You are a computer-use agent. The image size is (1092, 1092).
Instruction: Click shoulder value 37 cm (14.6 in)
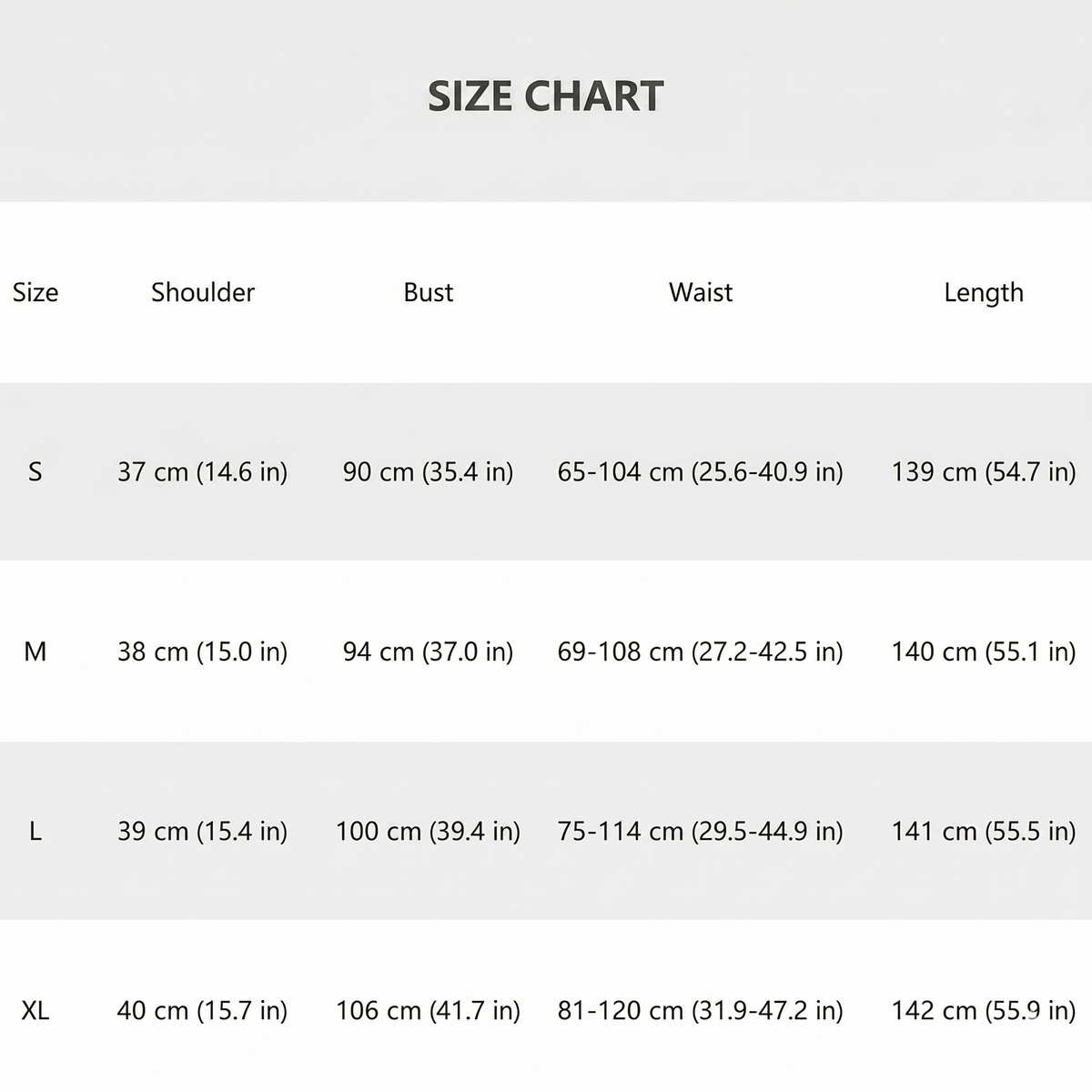pos(203,472)
